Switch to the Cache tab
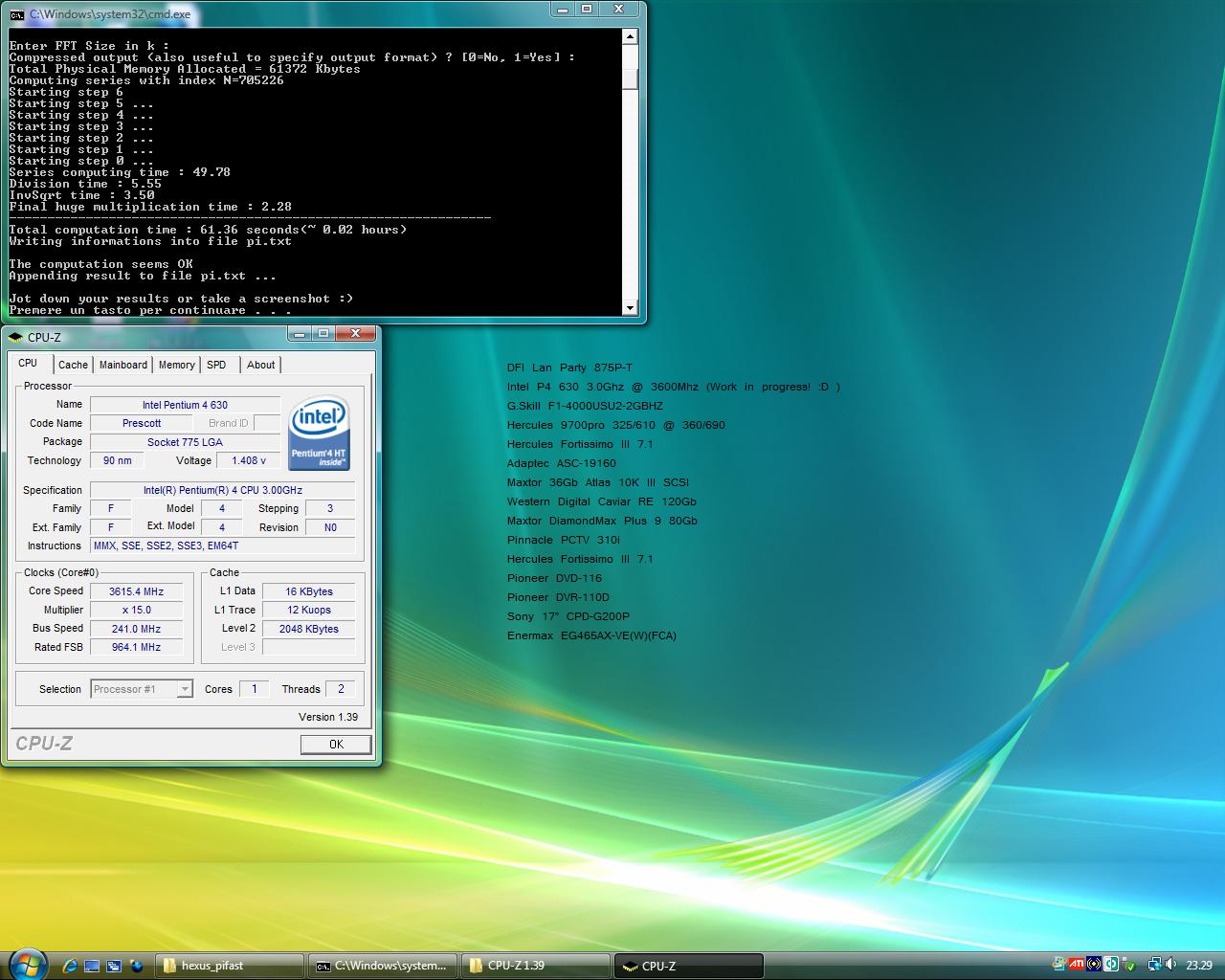The width and height of the screenshot is (1225, 980). pyautogui.click(x=73, y=365)
